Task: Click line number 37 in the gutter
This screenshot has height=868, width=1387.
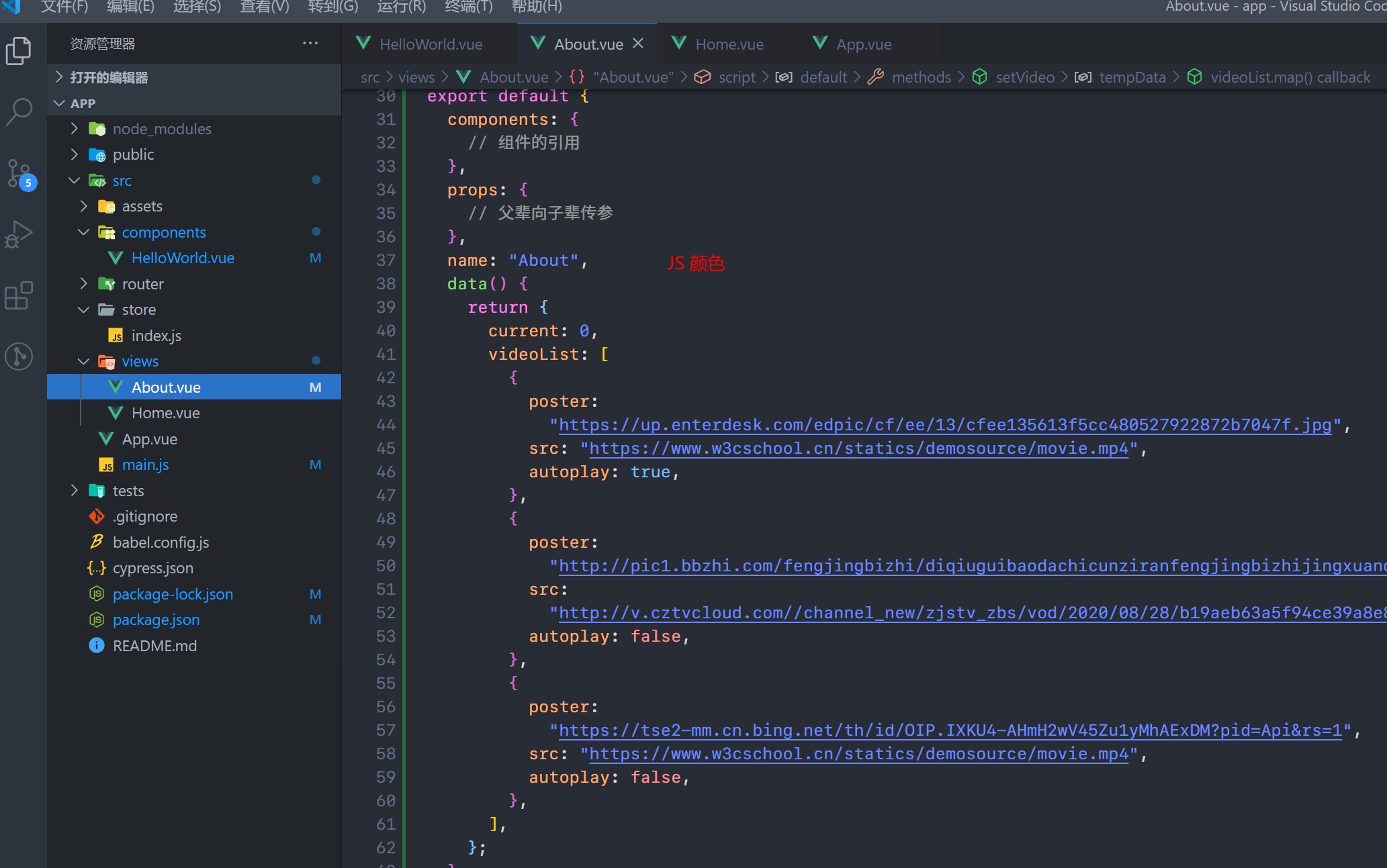Action: point(386,260)
